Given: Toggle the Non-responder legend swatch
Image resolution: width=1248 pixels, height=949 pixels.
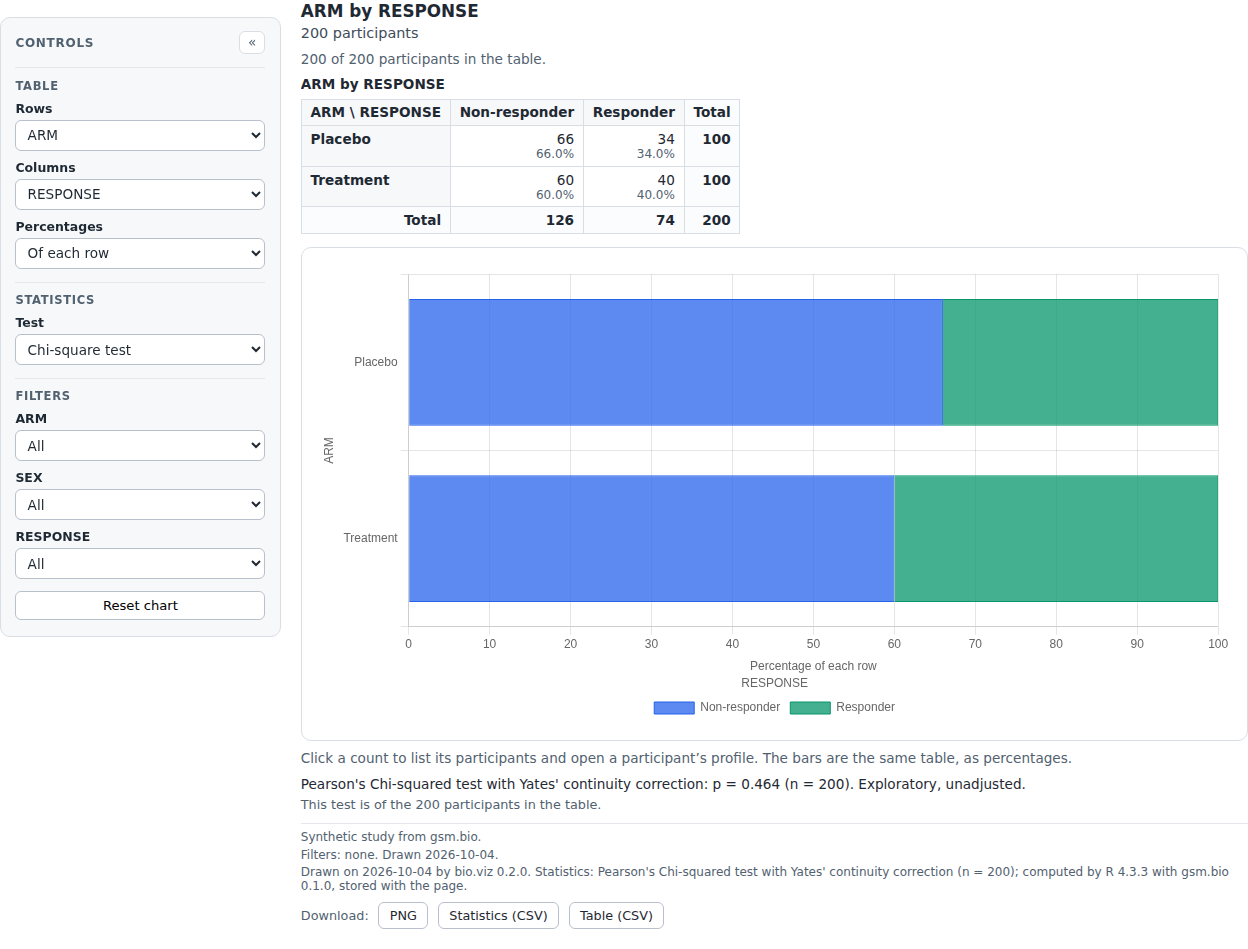Looking at the screenshot, I should click(674, 707).
